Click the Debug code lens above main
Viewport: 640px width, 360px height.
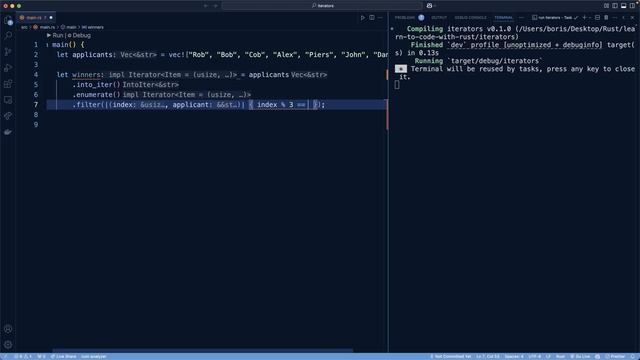point(79,36)
